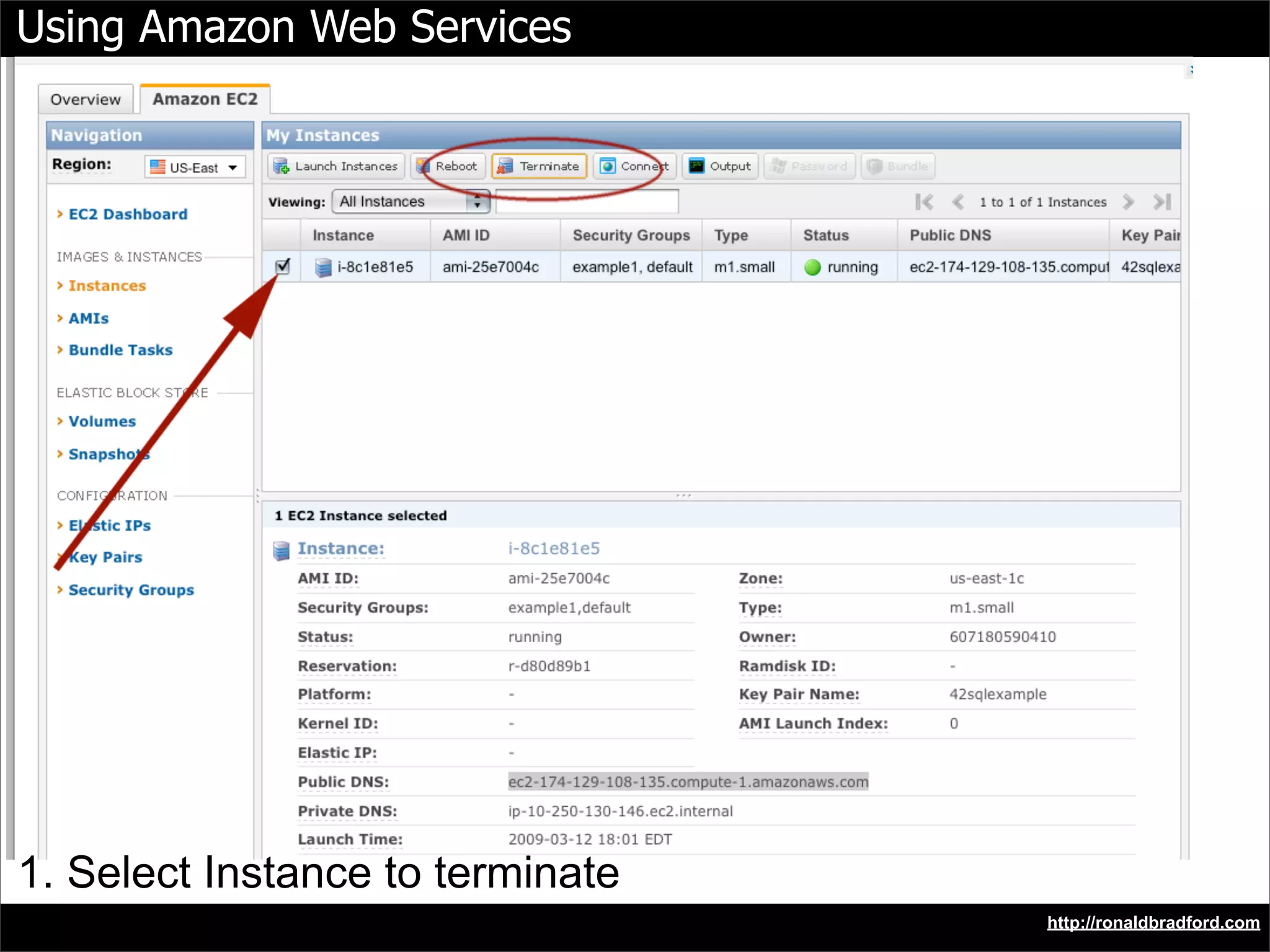Click the Key Pair Name value 42sqlexample
The width and height of the screenshot is (1270, 952).
998,695
